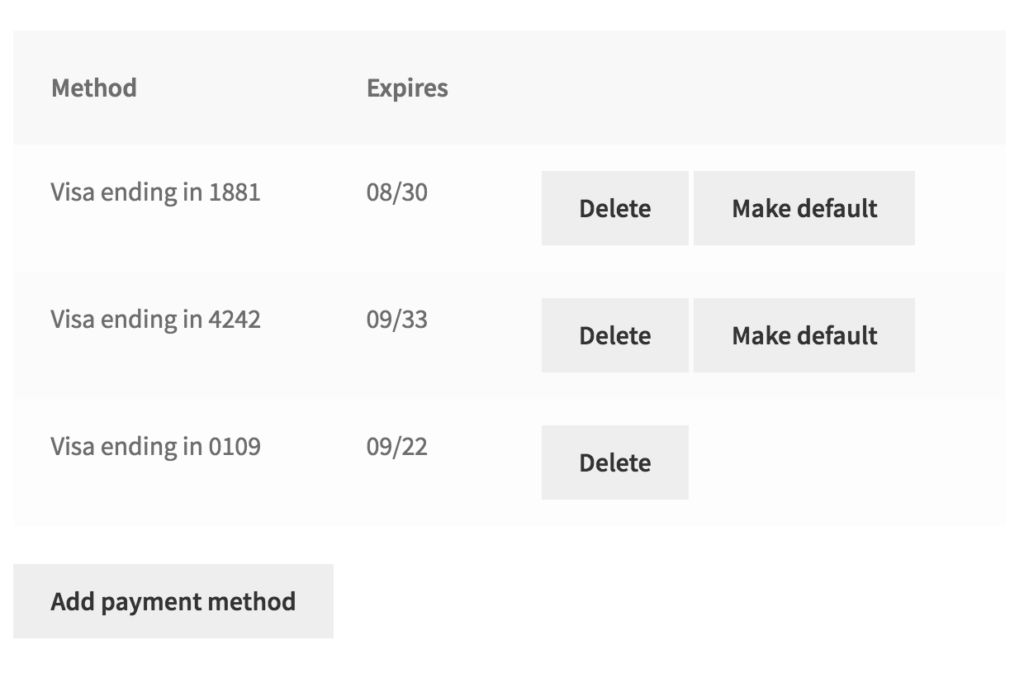Set Visa ending in 4242 as default
1024x697 pixels.
[x=804, y=335]
